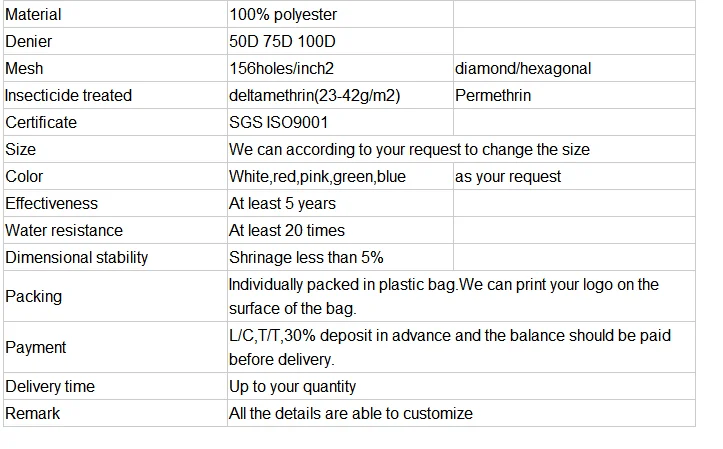This screenshot has width=723, height=449.
Task: Select the diamond/hexagonal cell
Action: (x=523, y=68)
